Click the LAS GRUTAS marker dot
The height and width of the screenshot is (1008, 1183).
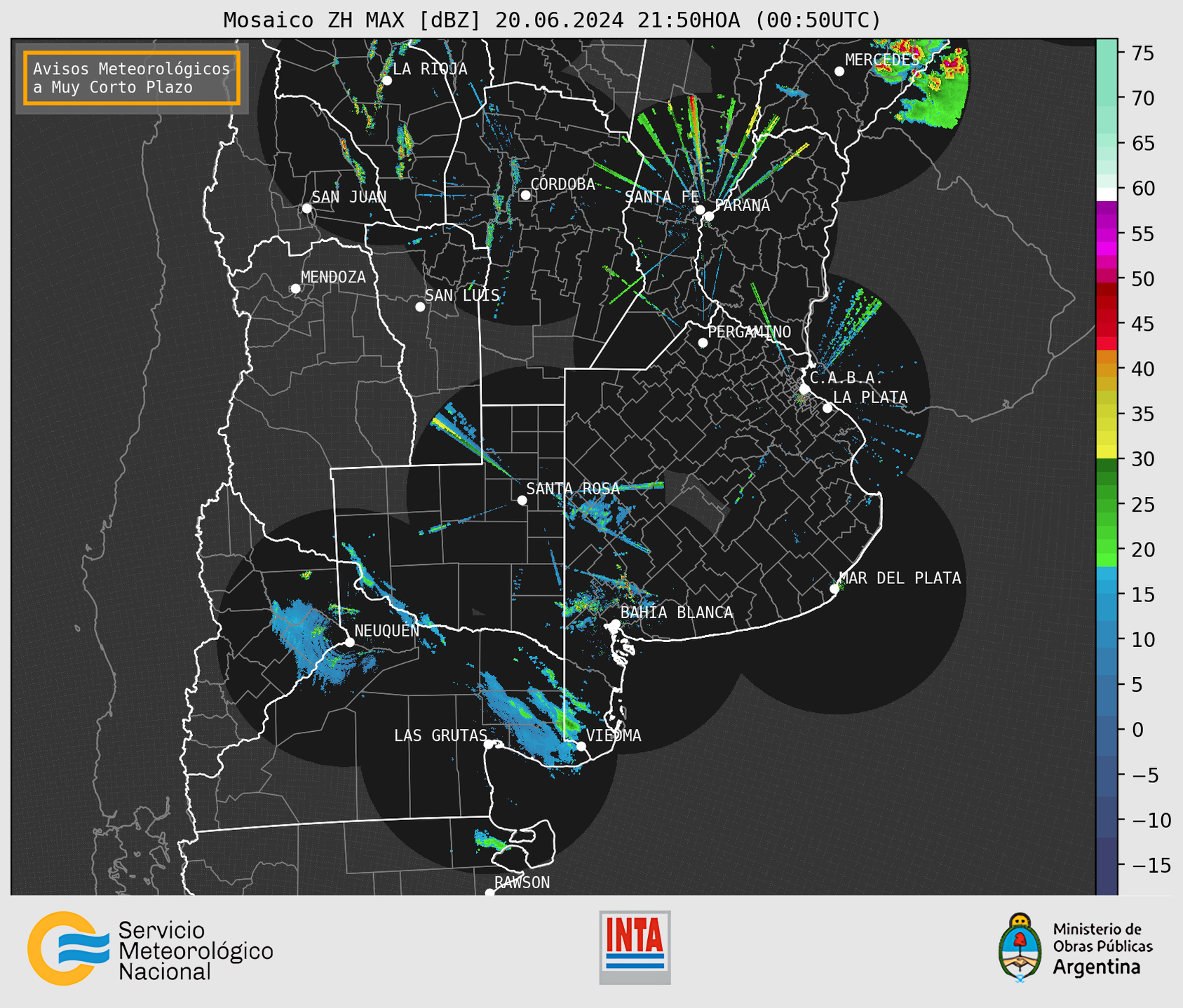click(489, 744)
